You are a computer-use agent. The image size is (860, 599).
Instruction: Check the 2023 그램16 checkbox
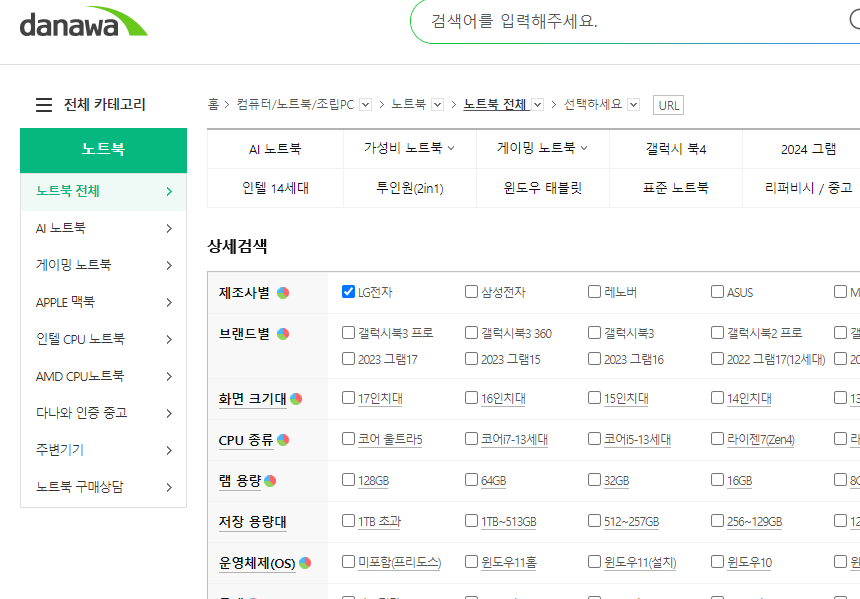[594, 358]
